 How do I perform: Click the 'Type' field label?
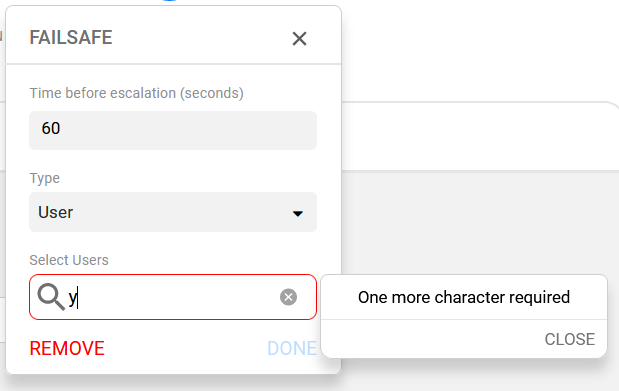point(45,178)
